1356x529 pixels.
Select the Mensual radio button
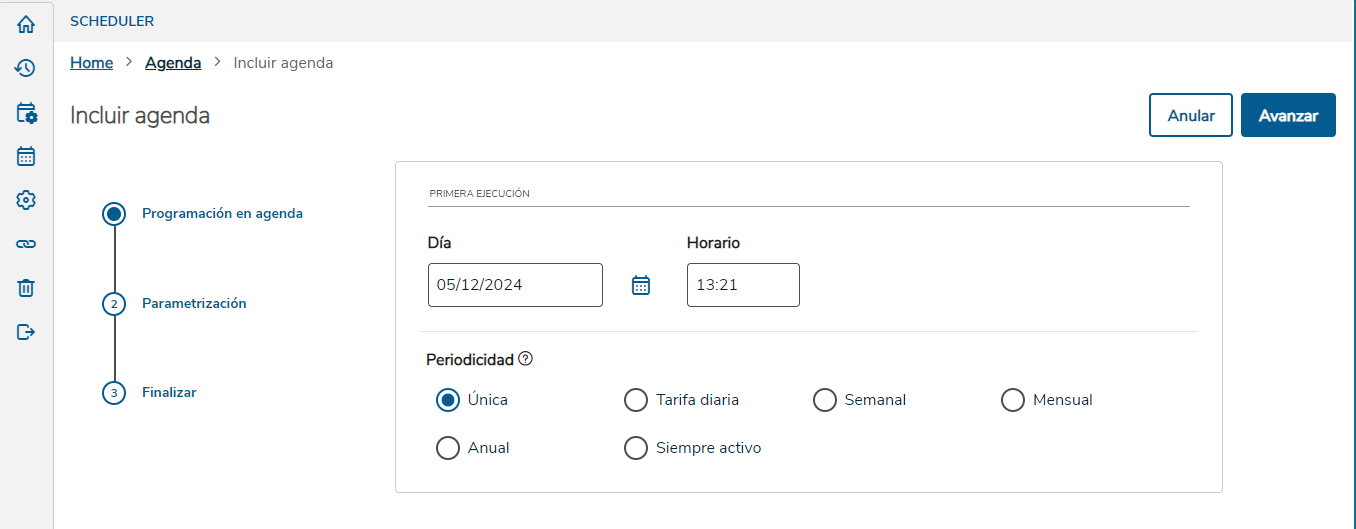(x=1013, y=400)
